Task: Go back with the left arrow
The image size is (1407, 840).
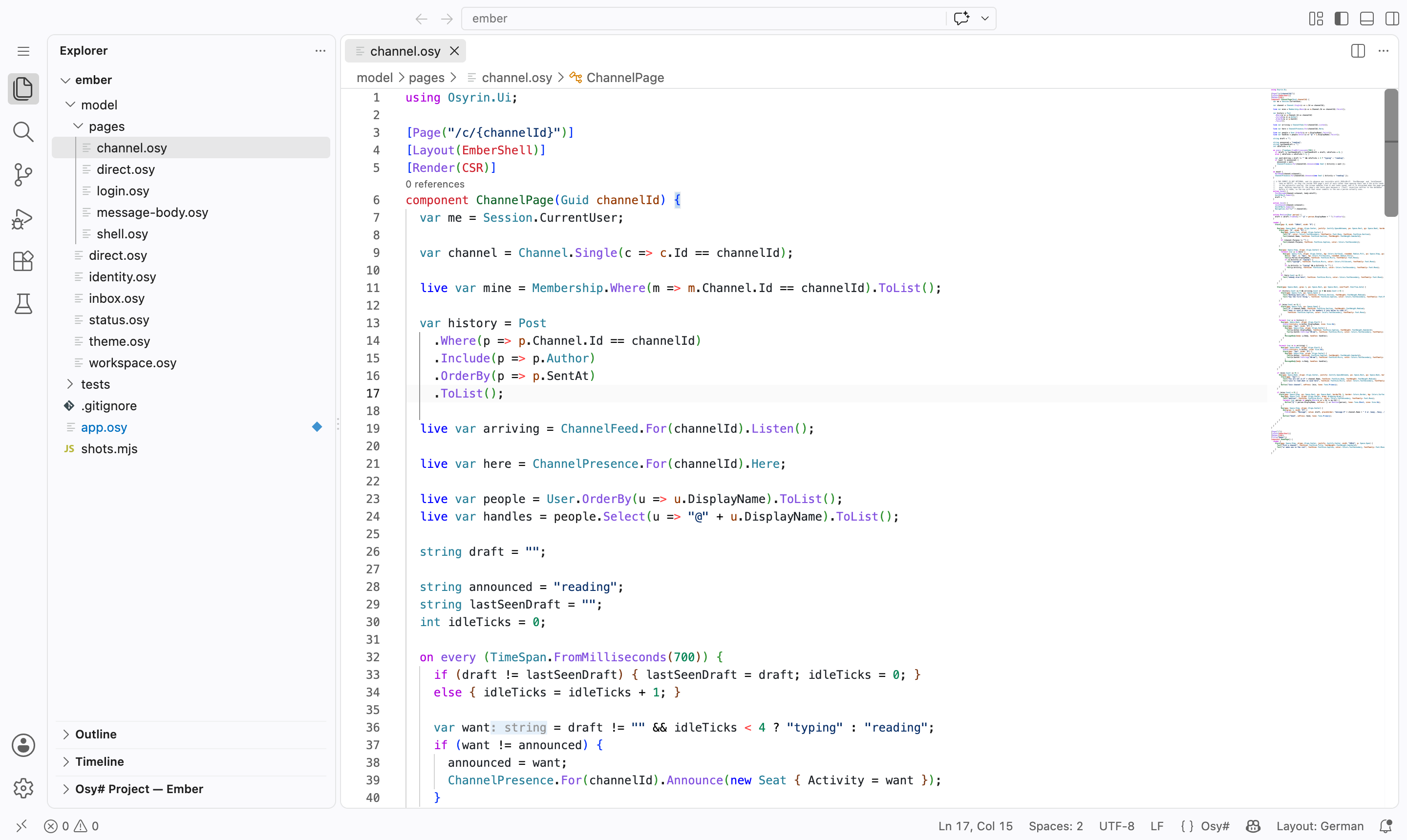Action: coord(421,19)
